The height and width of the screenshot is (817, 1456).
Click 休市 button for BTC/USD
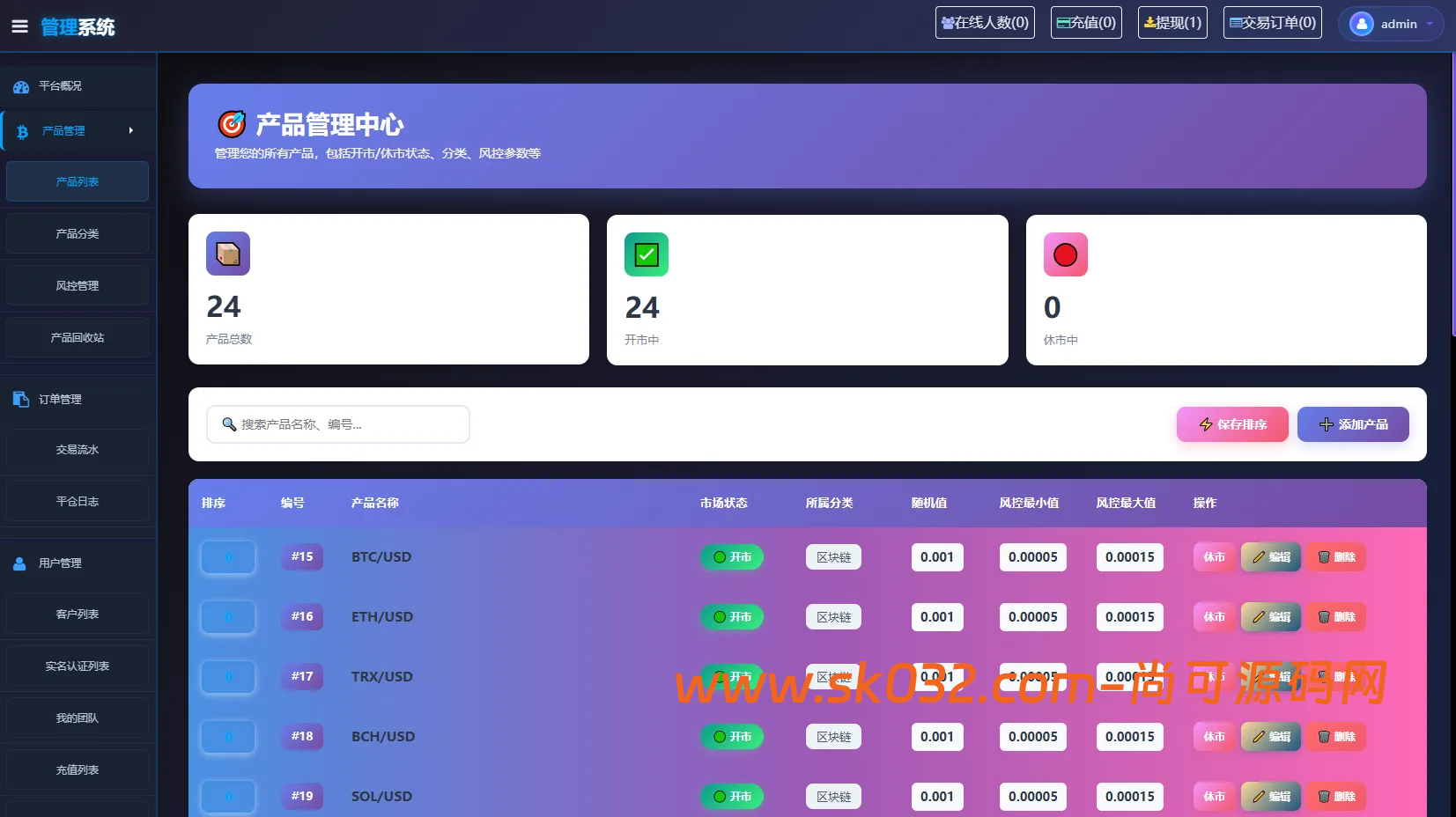pyautogui.click(x=1214, y=557)
